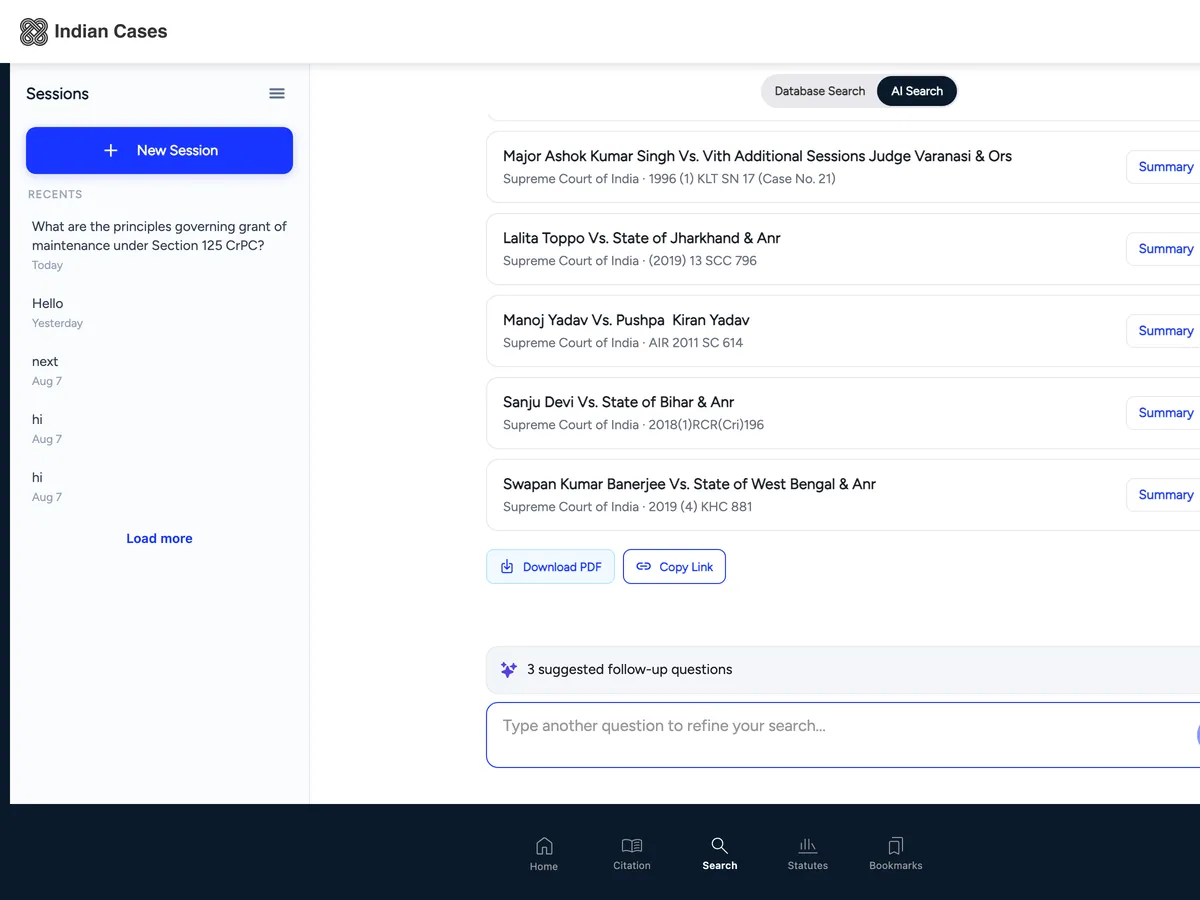Open Summary for Sanju Devi case
Screen dimensions: 1200x900
[1165, 413]
